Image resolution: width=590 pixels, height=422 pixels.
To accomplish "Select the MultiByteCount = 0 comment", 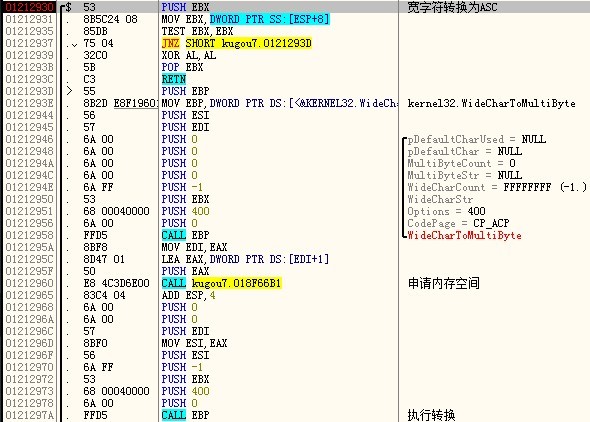I will (x=462, y=164).
